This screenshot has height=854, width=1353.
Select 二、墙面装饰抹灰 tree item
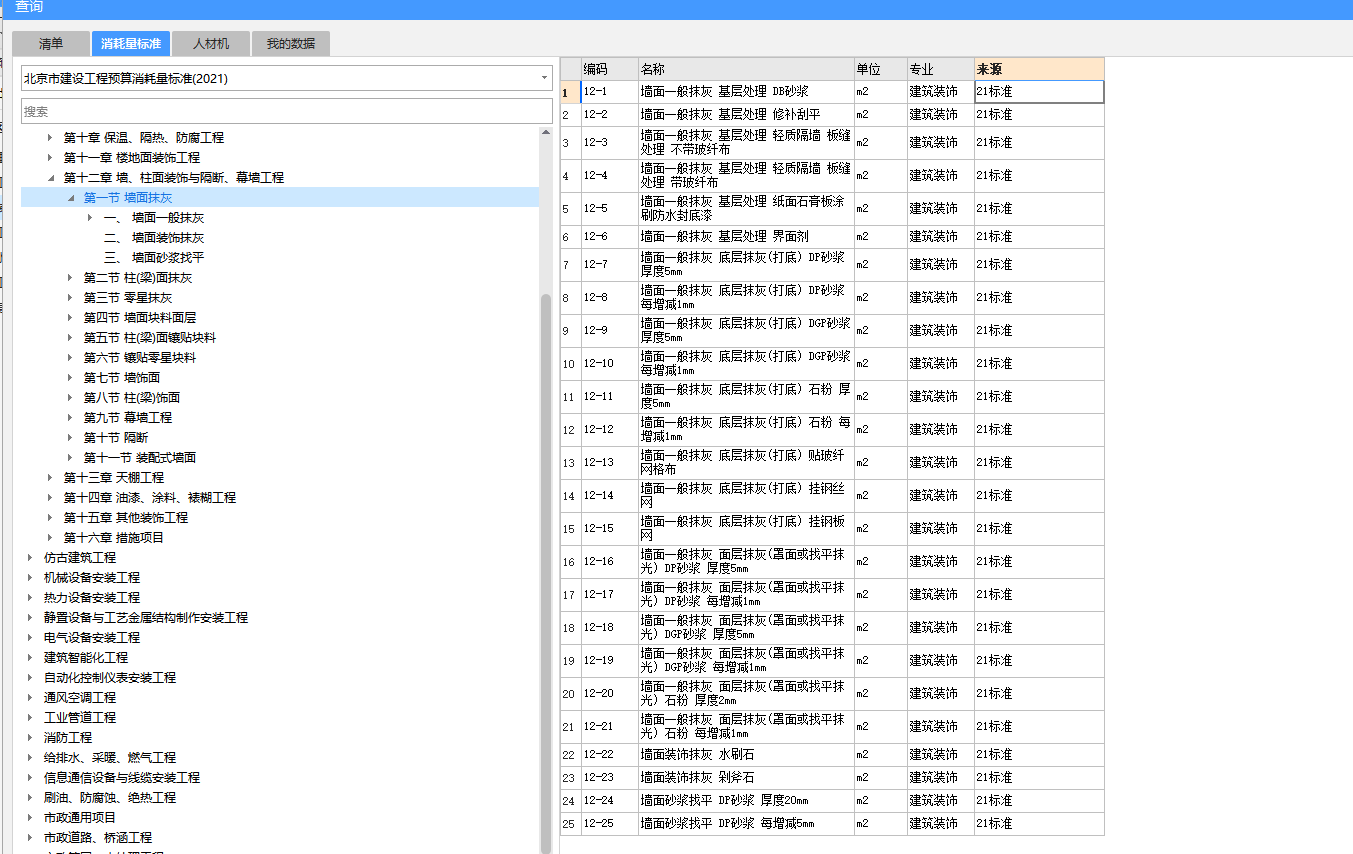pyautogui.click(x=154, y=238)
